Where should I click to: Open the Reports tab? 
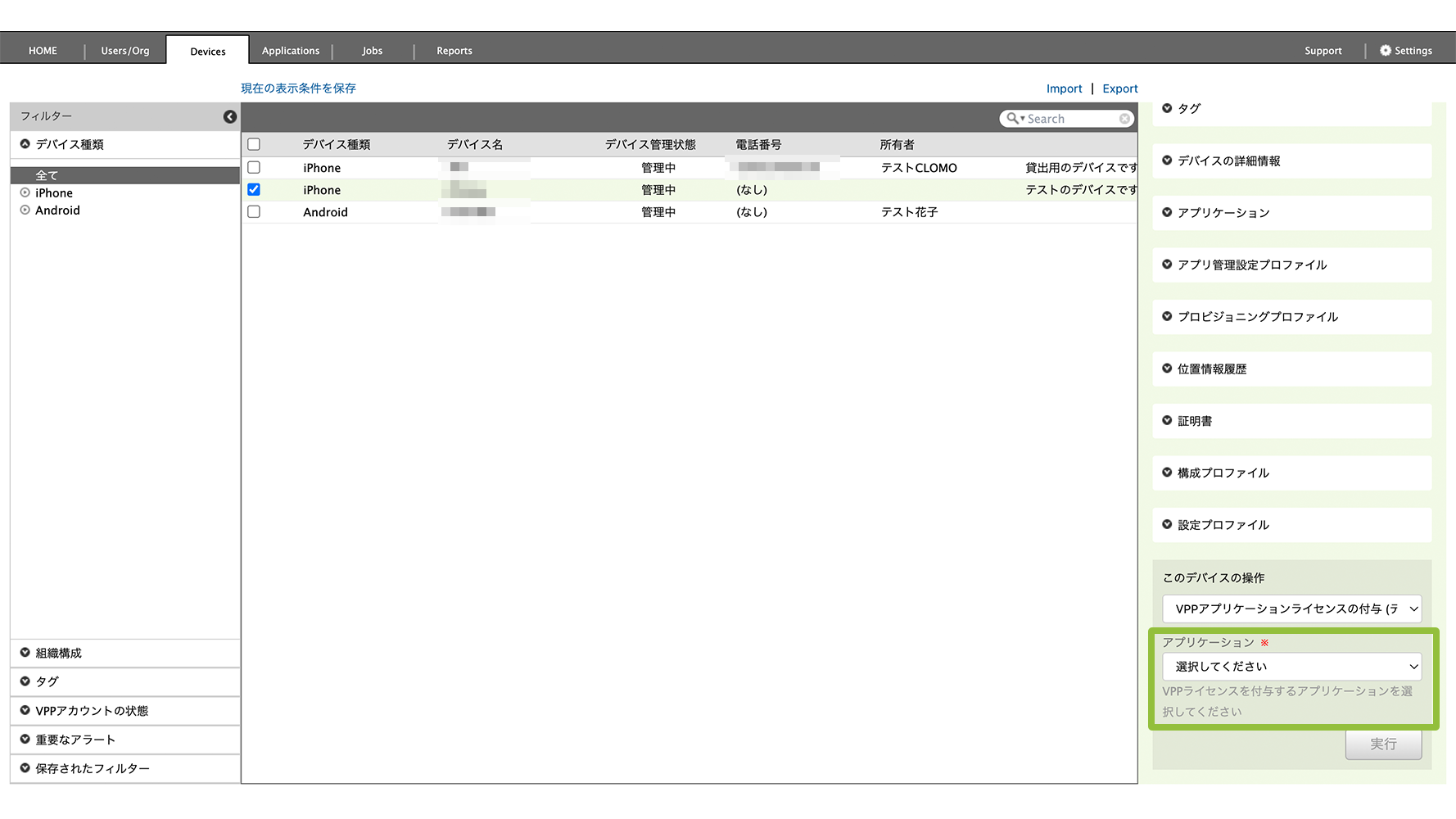(454, 51)
